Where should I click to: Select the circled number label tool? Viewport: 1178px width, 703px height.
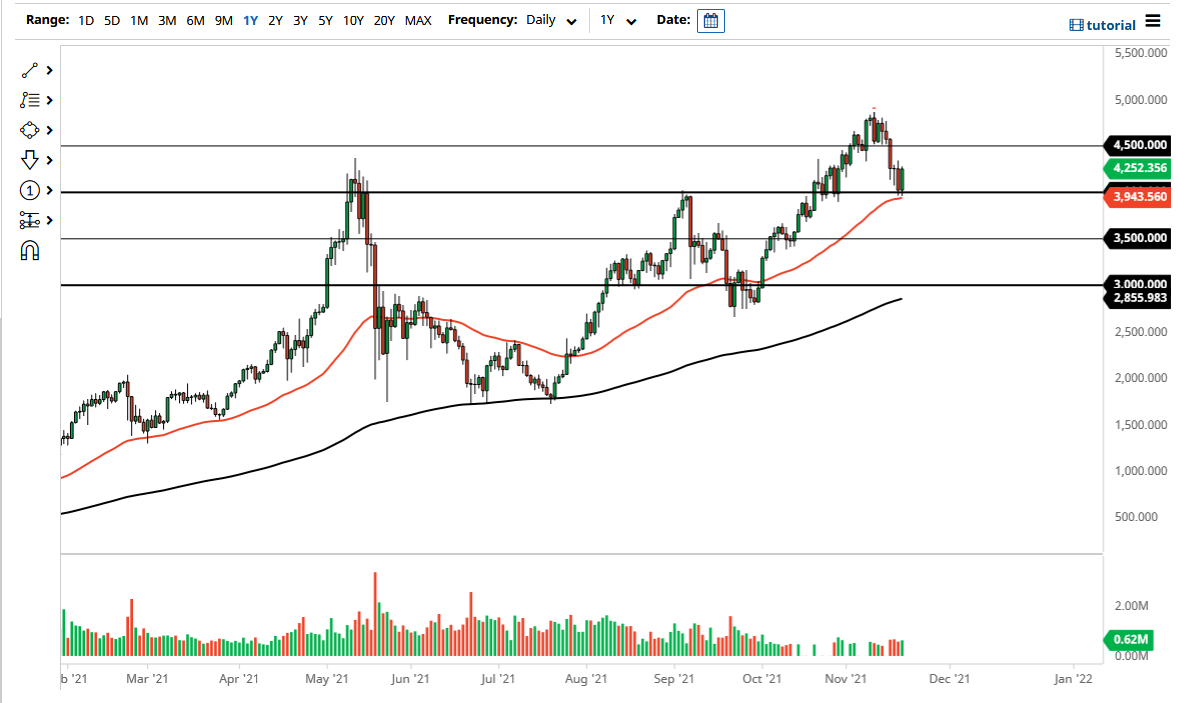(x=29, y=191)
